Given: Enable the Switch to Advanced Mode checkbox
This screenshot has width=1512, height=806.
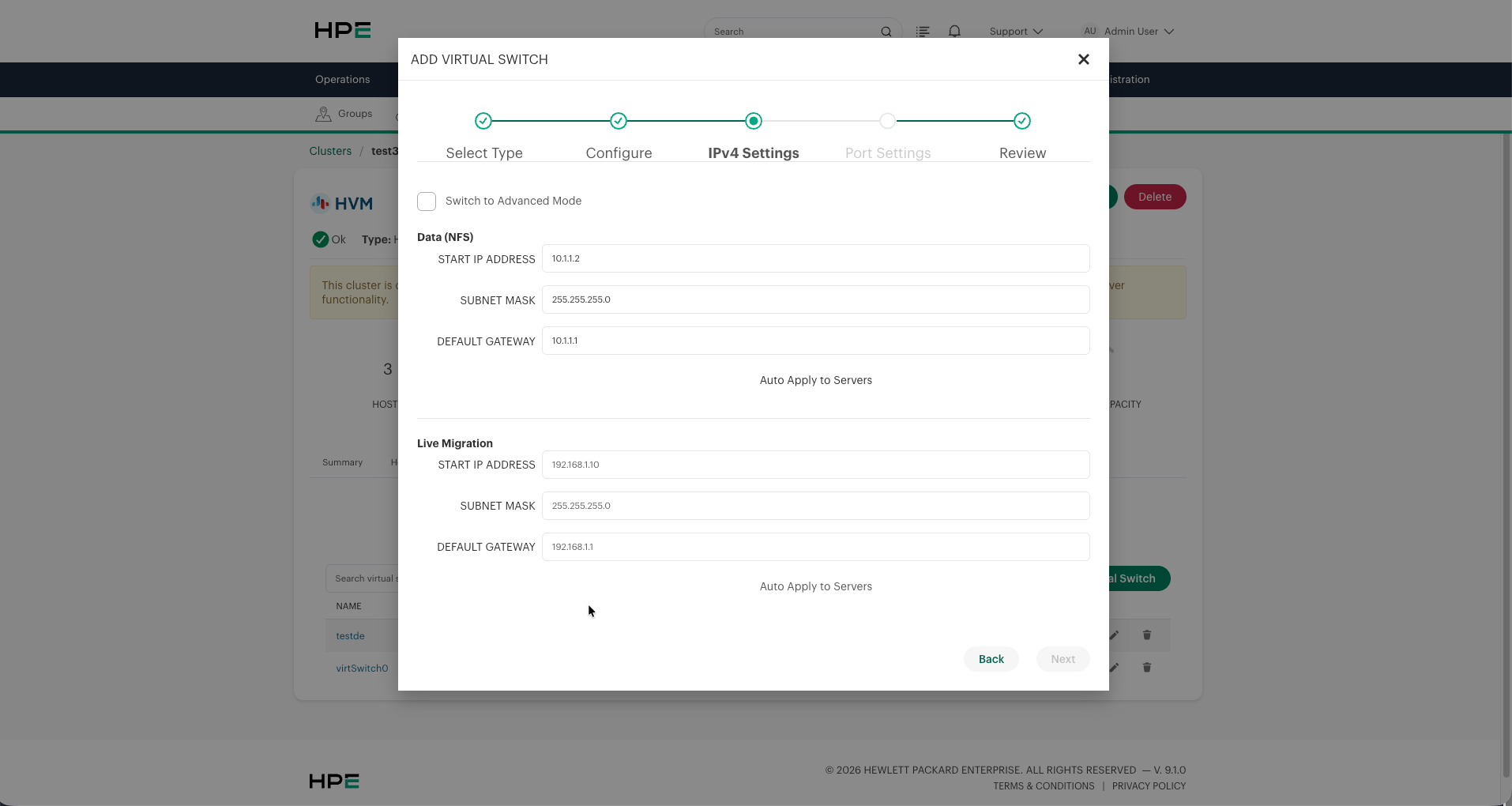Looking at the screenshot, I should point(427,201).
